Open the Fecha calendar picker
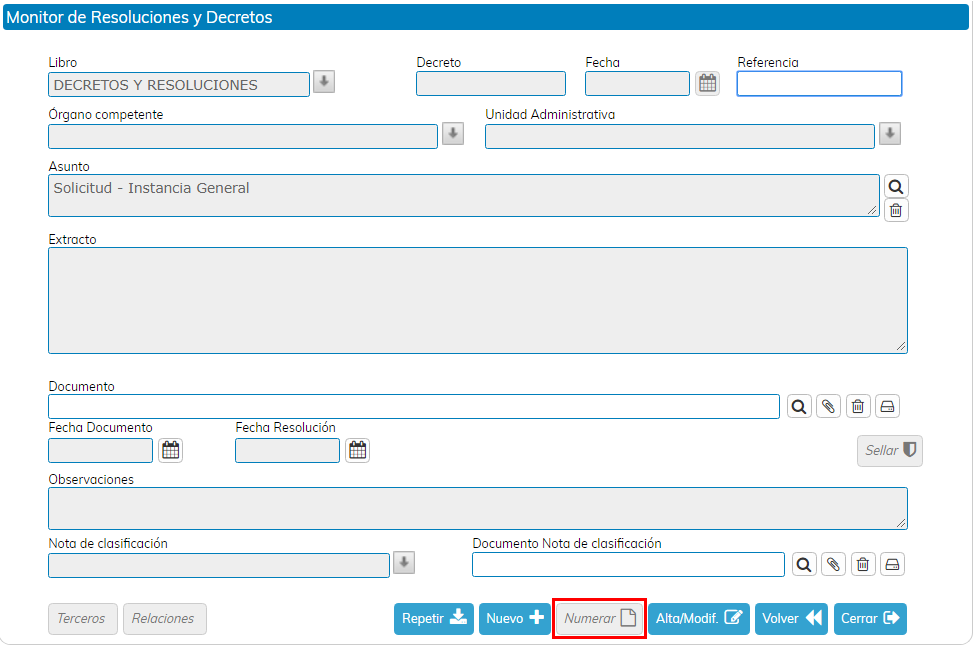974x646 pixels. click(x=708, y=83)
